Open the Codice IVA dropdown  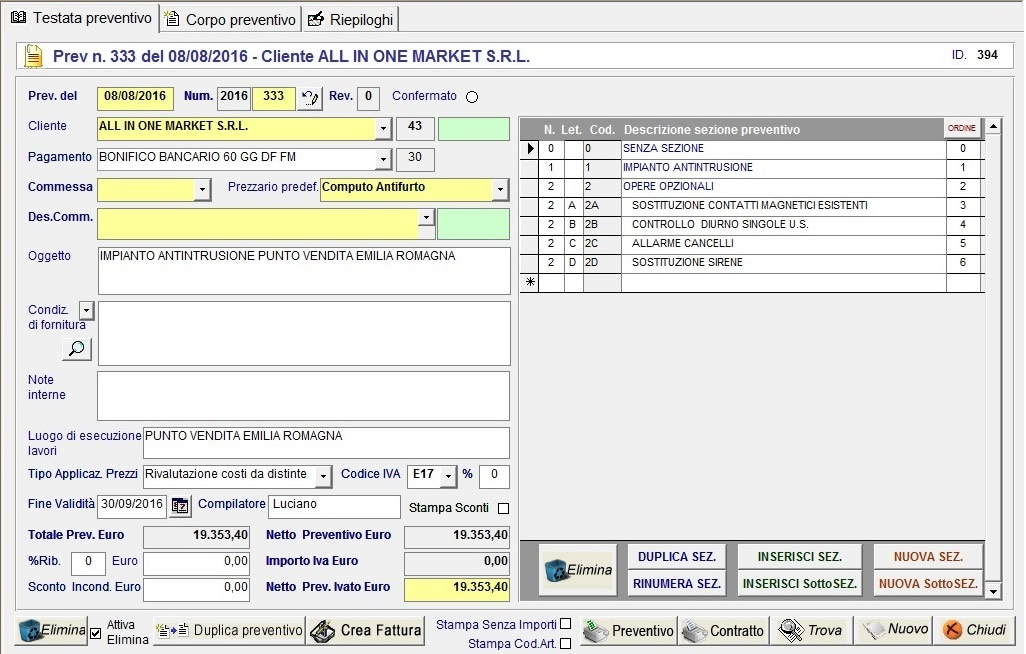[448, 476]
